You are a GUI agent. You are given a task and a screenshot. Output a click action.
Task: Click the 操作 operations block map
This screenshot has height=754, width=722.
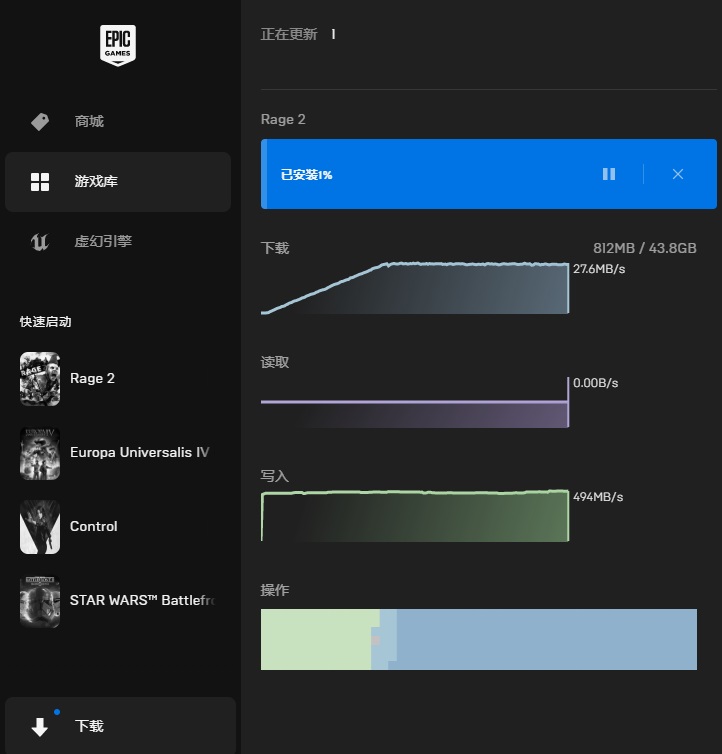click(478, 639)
